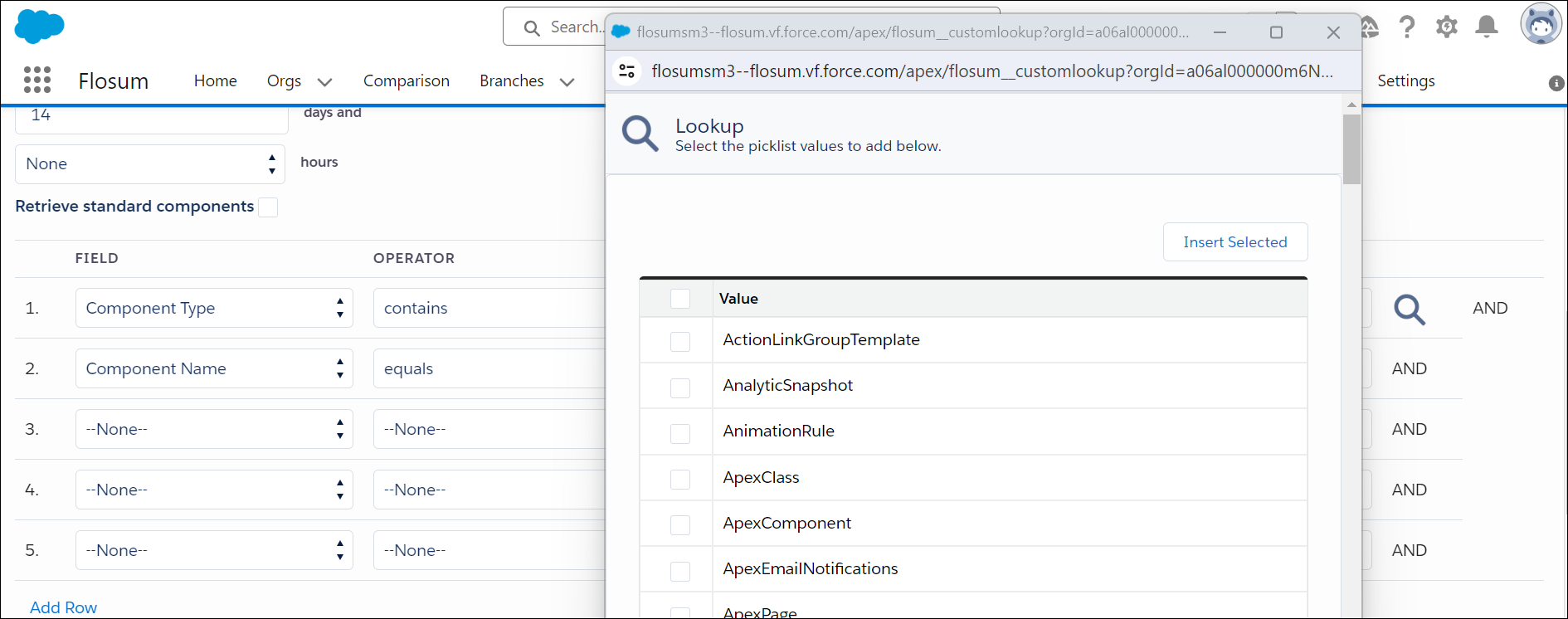This screenshot has width=1568, height=619.
Task: Click the info icon at right edge
Action: (1556, 83)
